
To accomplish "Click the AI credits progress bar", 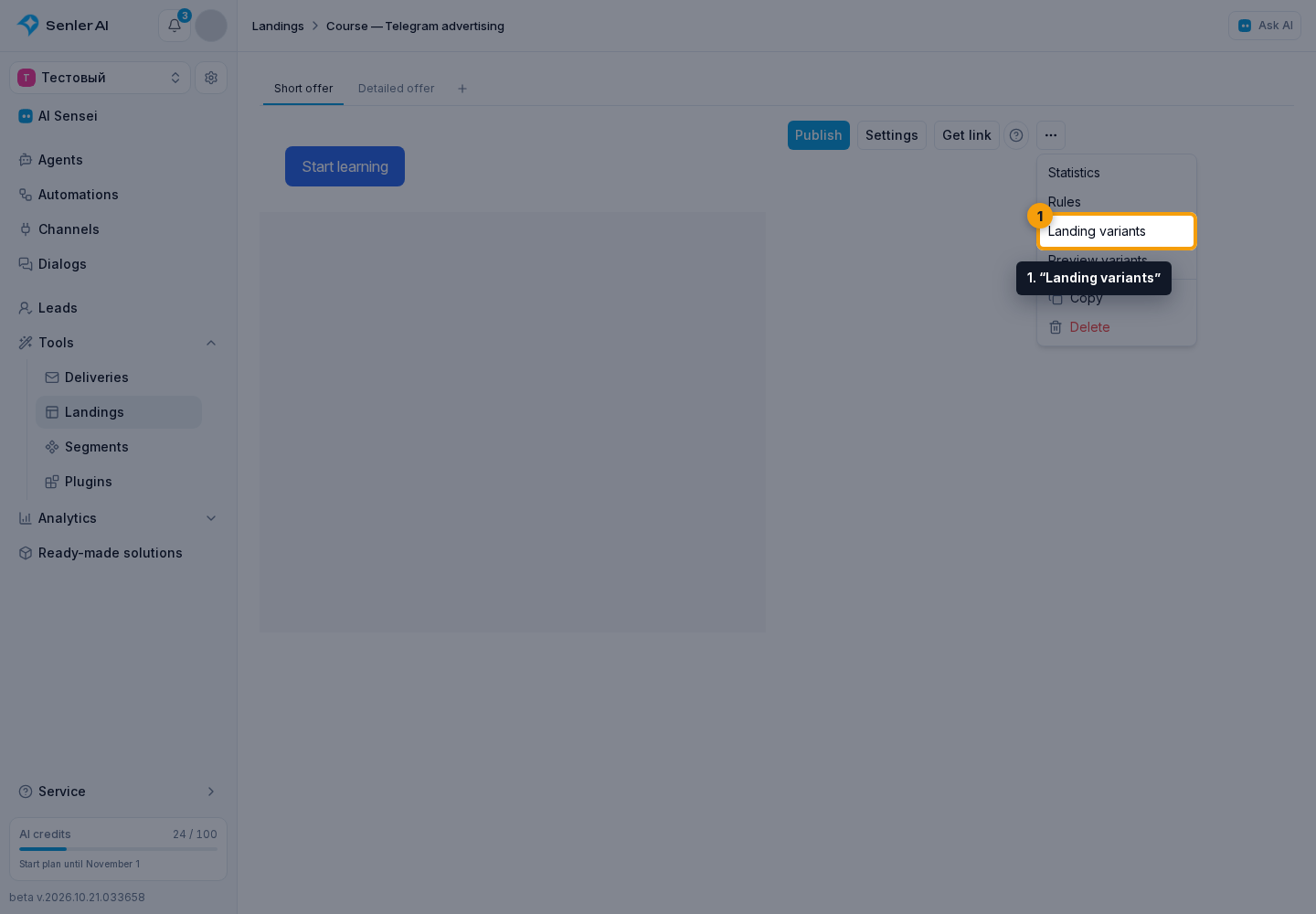I will (118, 849).
